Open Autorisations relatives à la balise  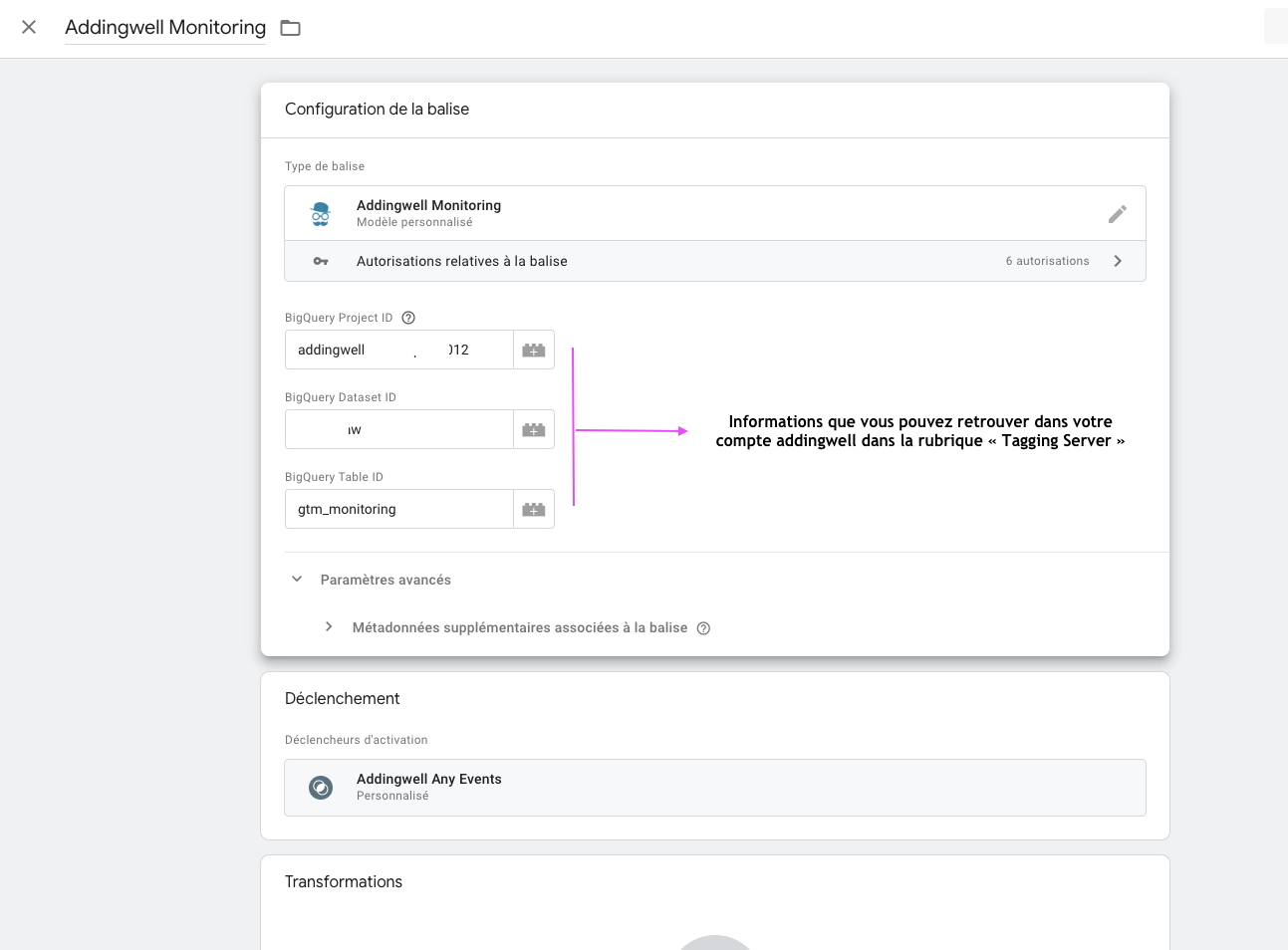click(x=715, y=261)
